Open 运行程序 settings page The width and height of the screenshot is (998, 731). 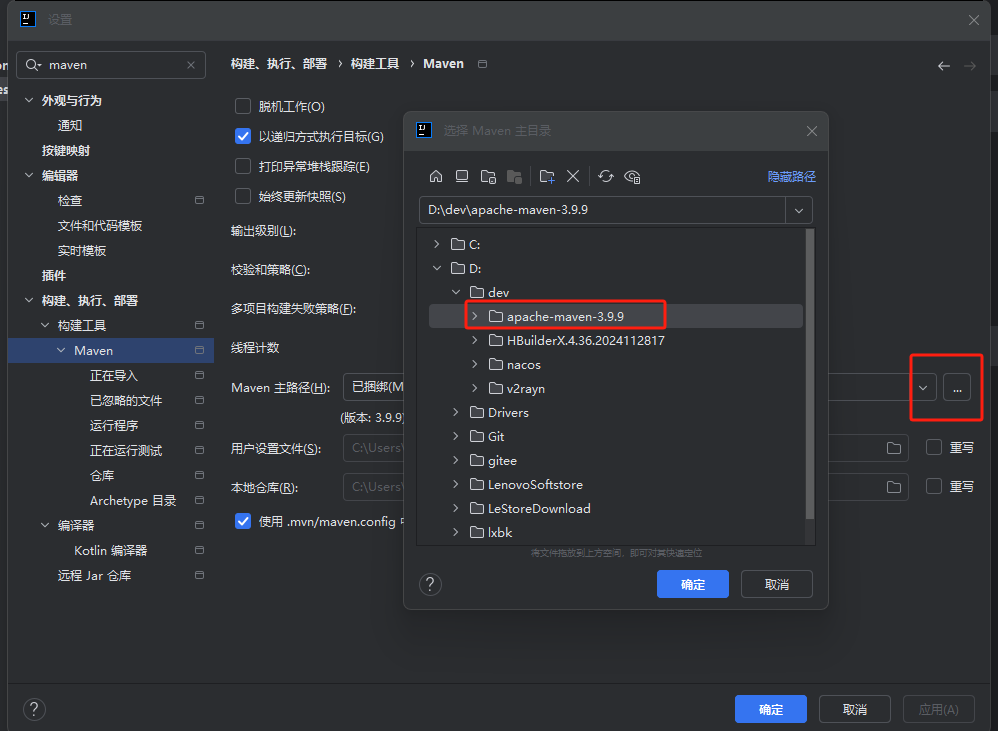point(112,425)
